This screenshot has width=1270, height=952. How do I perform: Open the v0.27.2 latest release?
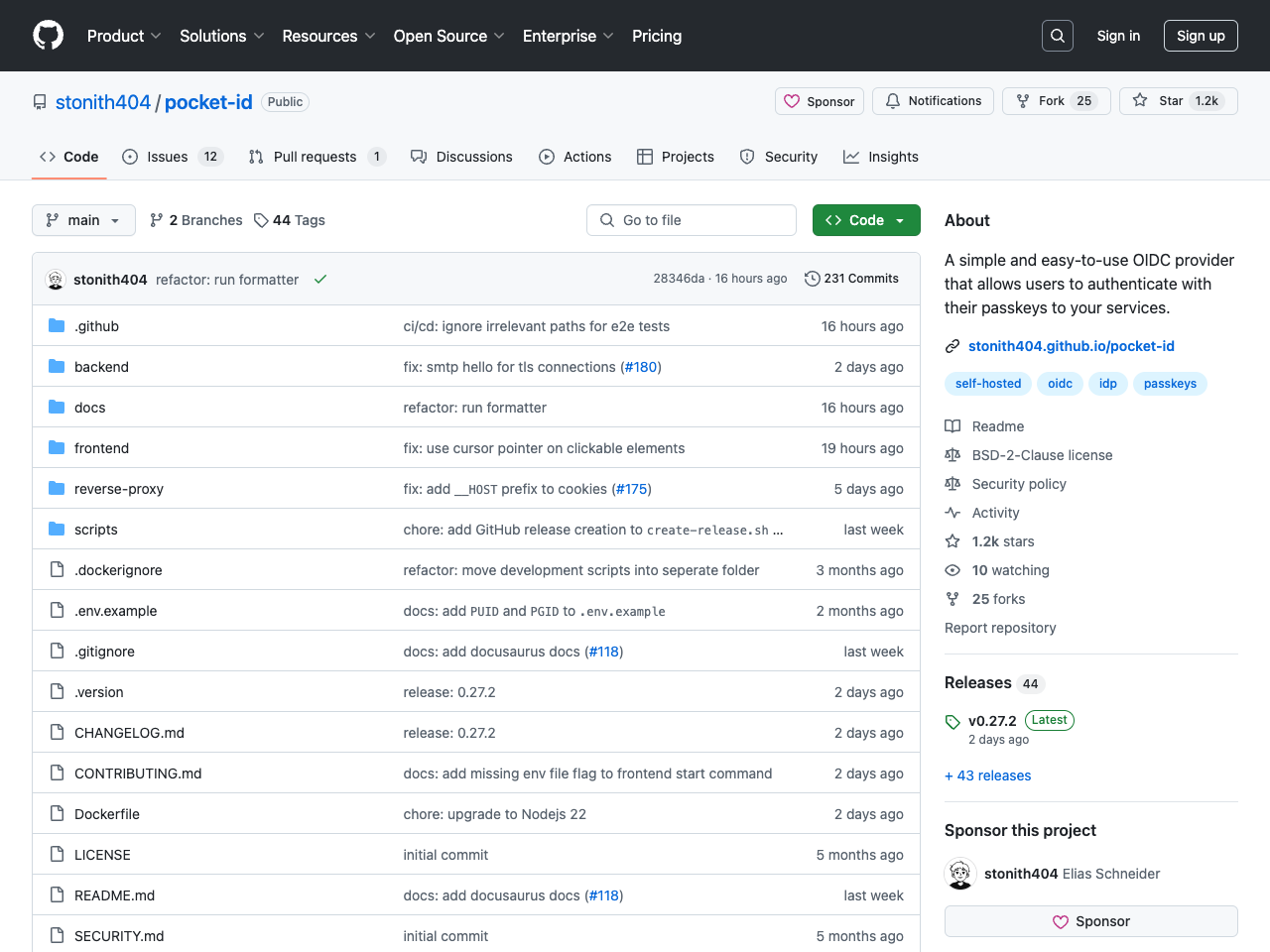click(992, 721)
